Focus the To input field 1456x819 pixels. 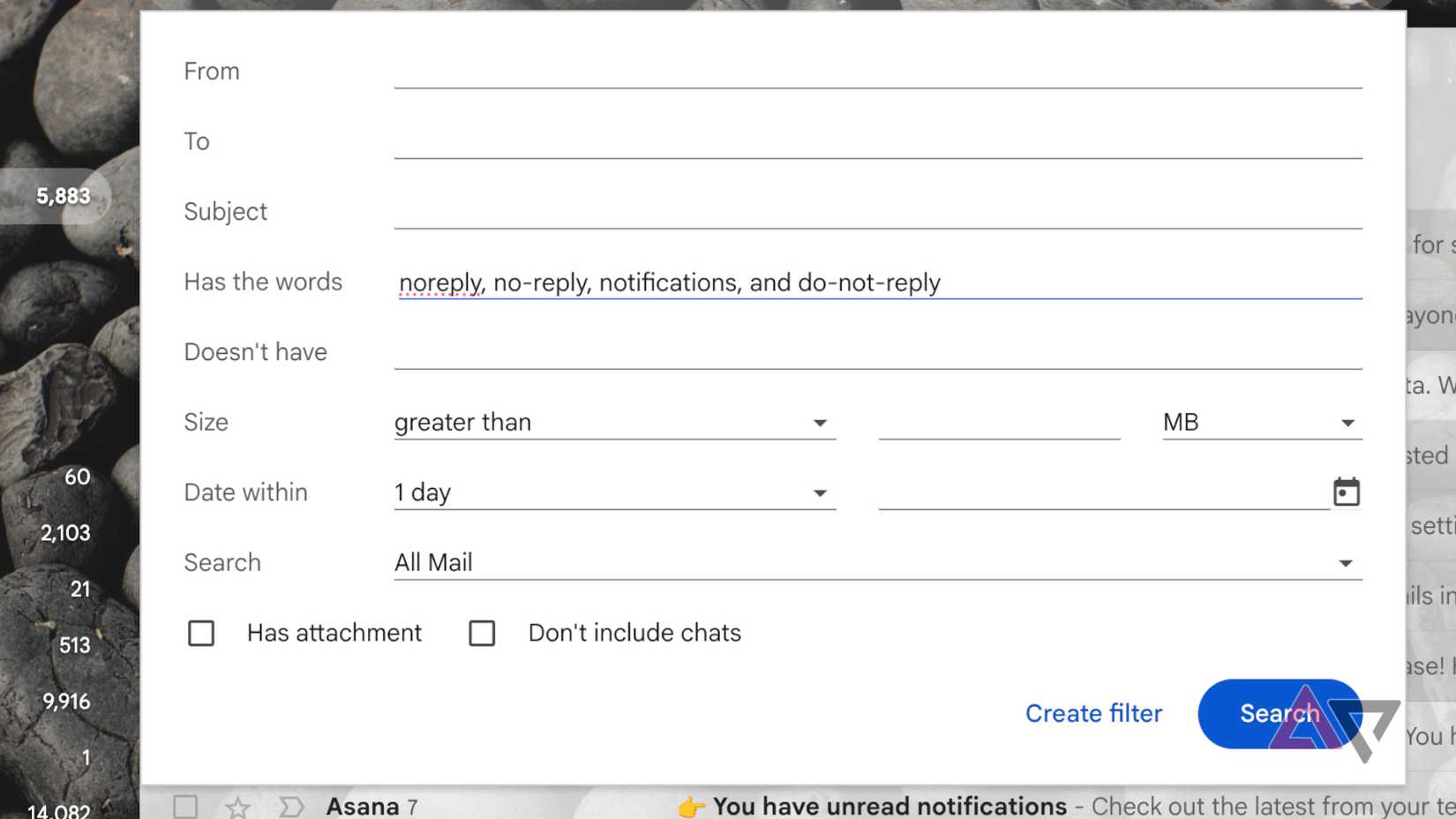[x=878, y=141]
